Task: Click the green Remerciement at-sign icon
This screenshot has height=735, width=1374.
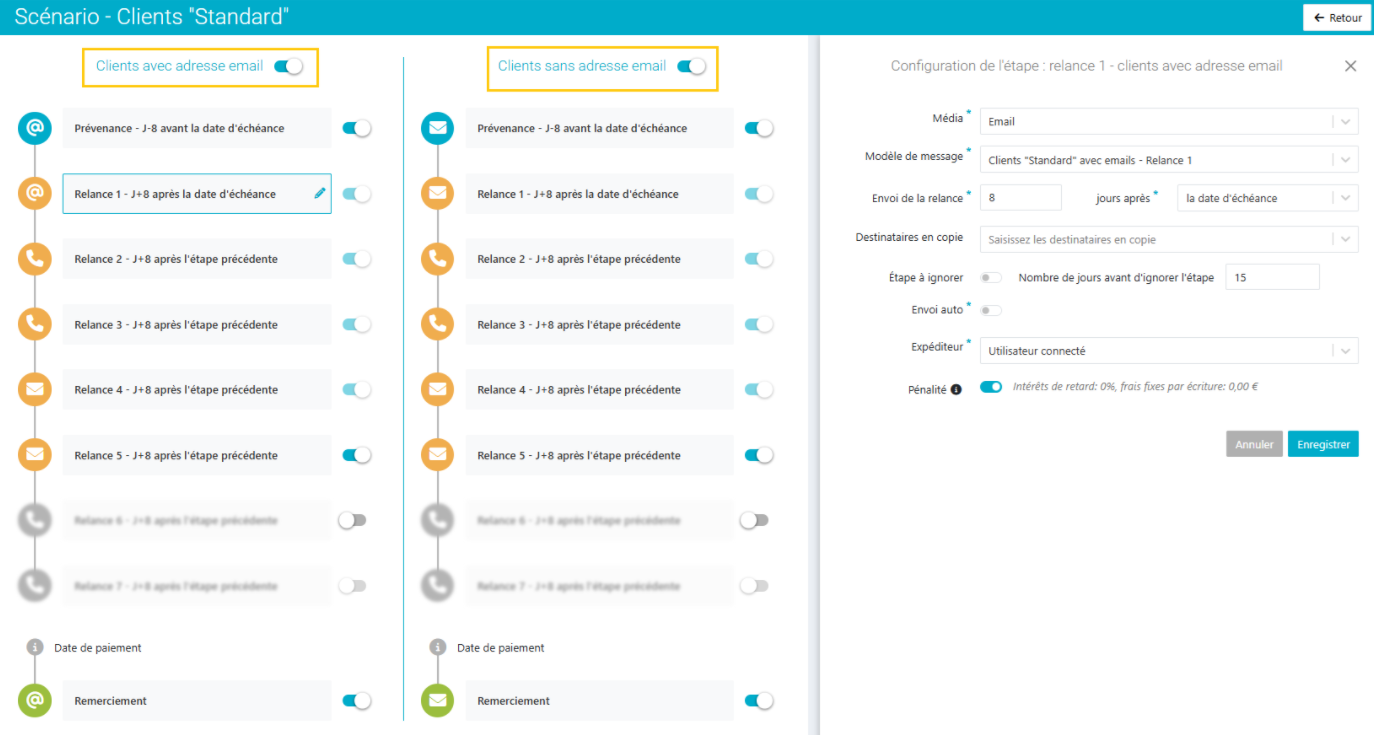Action: point(35,701)
